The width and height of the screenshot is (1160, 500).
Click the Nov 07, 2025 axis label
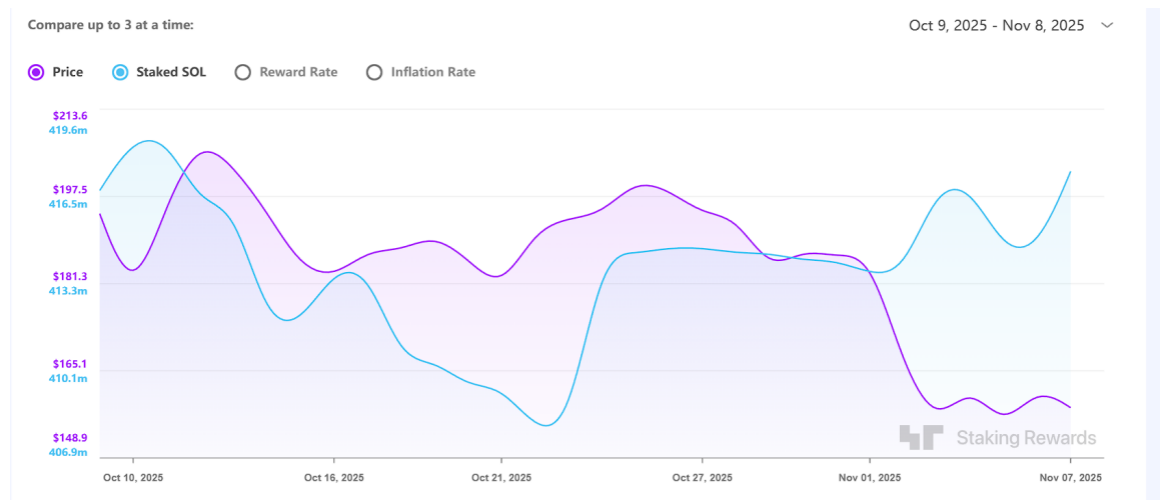(1071, 477)
